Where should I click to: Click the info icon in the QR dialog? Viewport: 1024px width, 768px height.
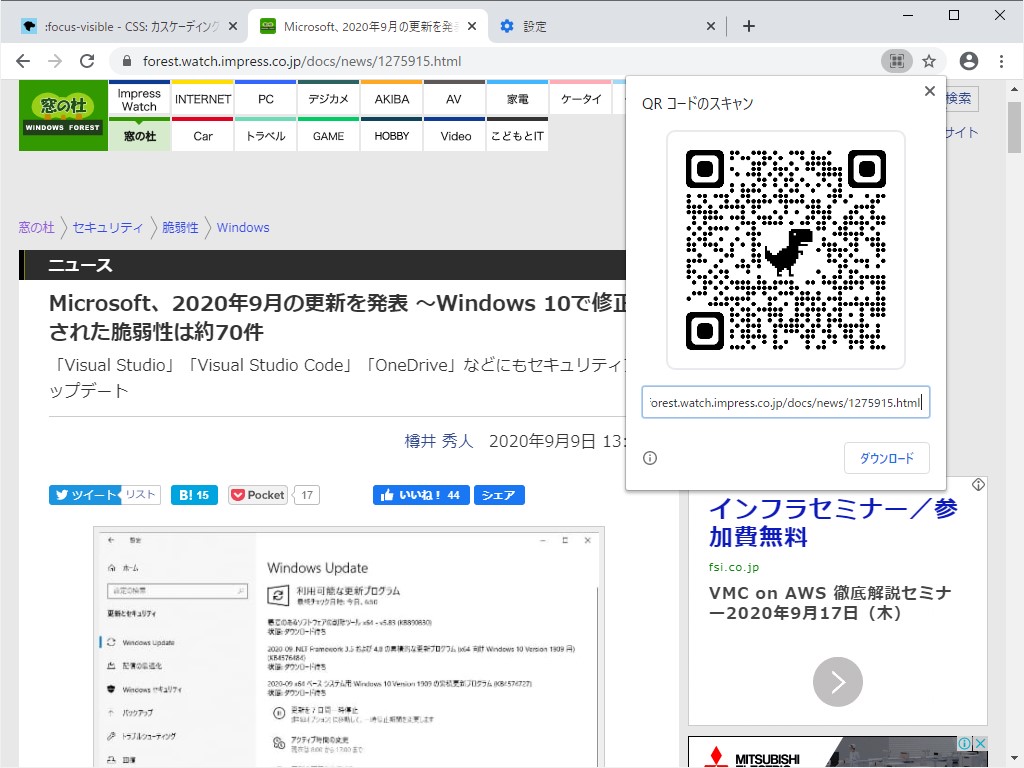point(650,458)
